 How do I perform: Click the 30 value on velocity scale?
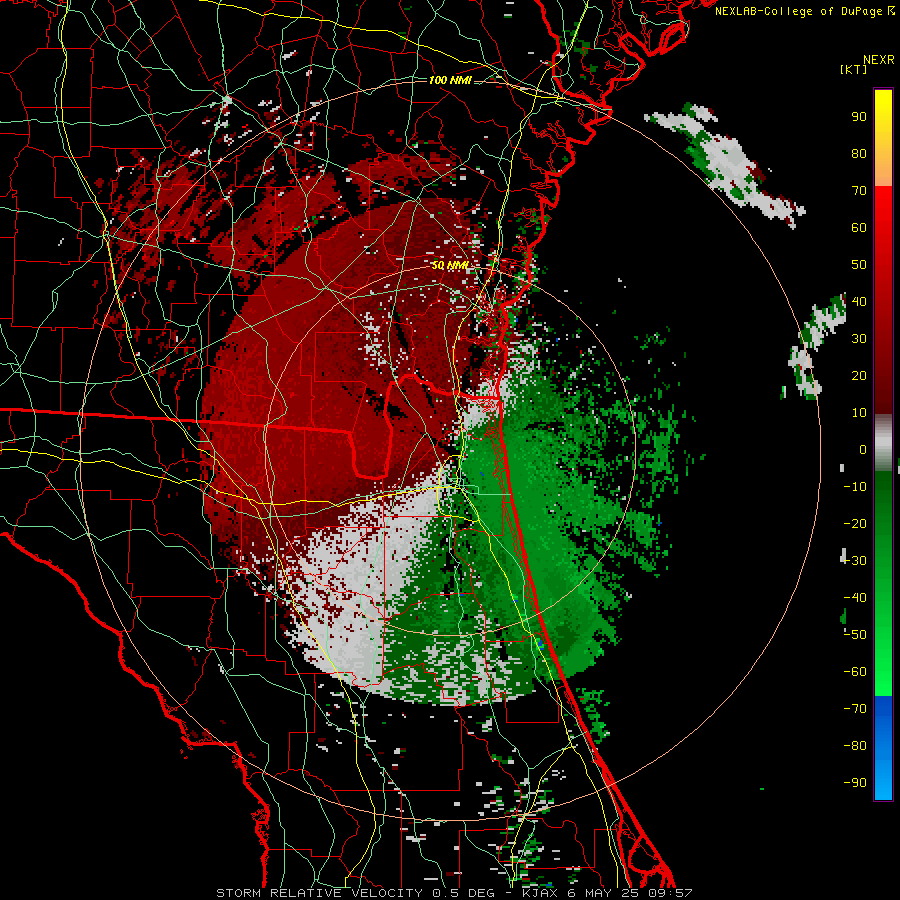point(859,339)
